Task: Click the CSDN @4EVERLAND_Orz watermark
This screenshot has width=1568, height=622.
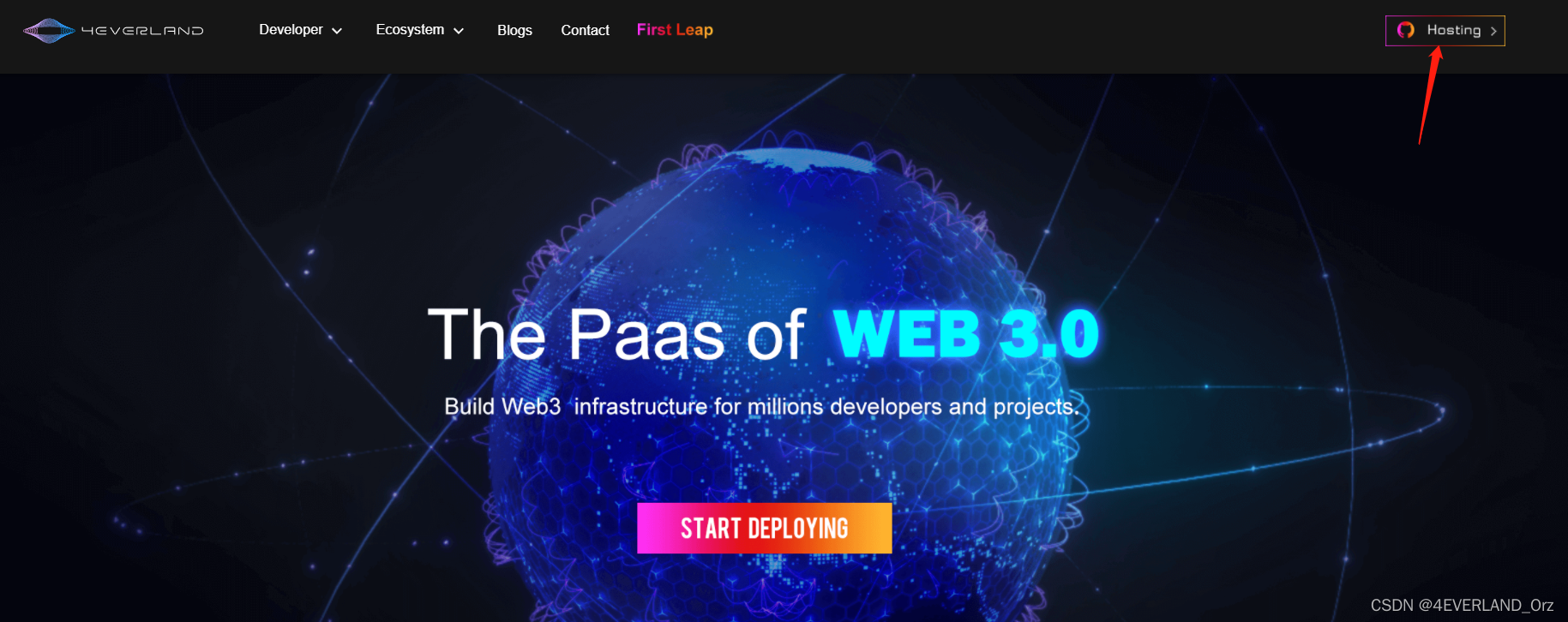Action: click(1462, 605)
